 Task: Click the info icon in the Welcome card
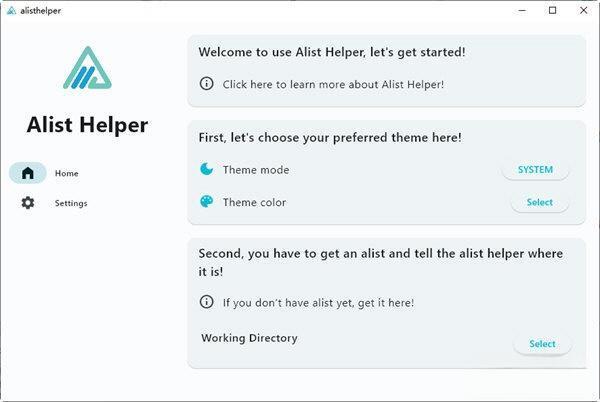tap(207, 84)
